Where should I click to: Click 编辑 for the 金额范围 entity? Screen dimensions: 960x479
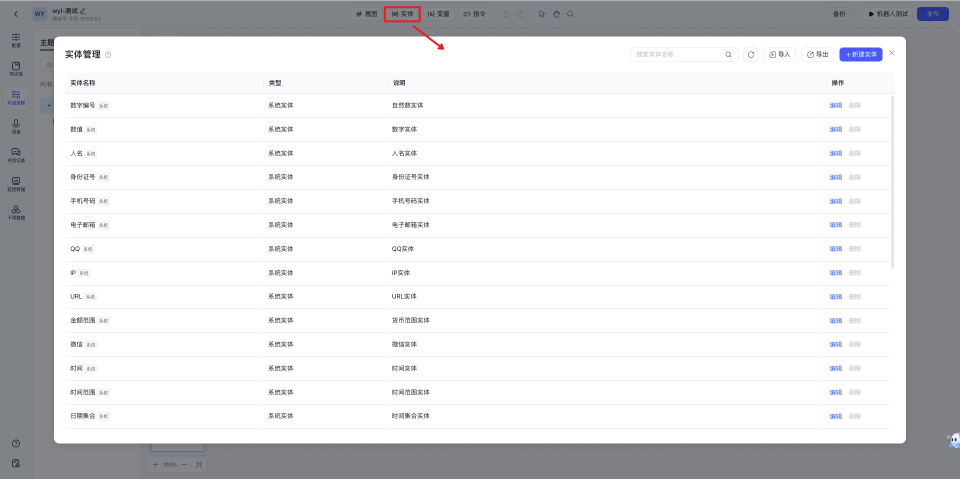click(x=836, y=321)
